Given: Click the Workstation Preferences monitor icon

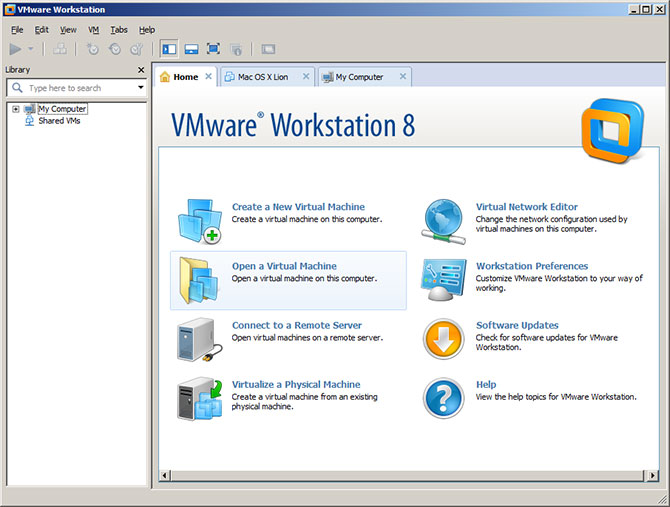Looking at the screenshot, I should [443, 280].
